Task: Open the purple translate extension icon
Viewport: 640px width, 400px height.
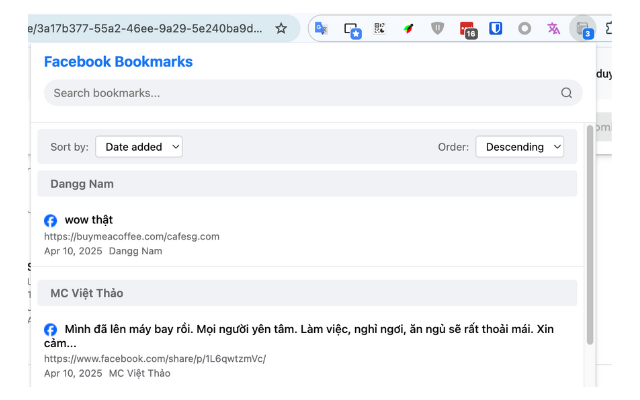Action: click(x=553, y=29)
